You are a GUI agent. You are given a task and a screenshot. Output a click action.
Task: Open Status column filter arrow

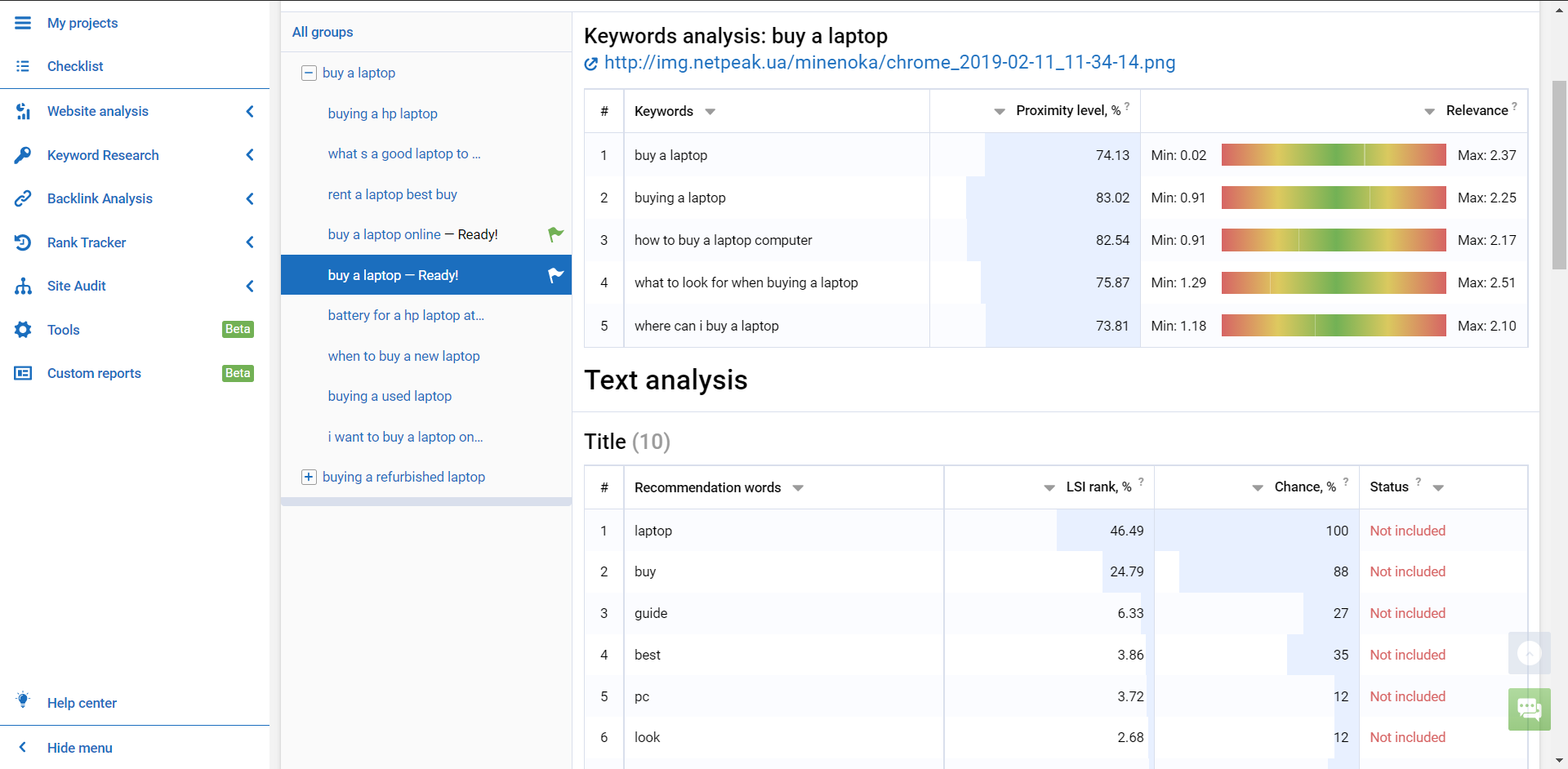point(1438,488)
